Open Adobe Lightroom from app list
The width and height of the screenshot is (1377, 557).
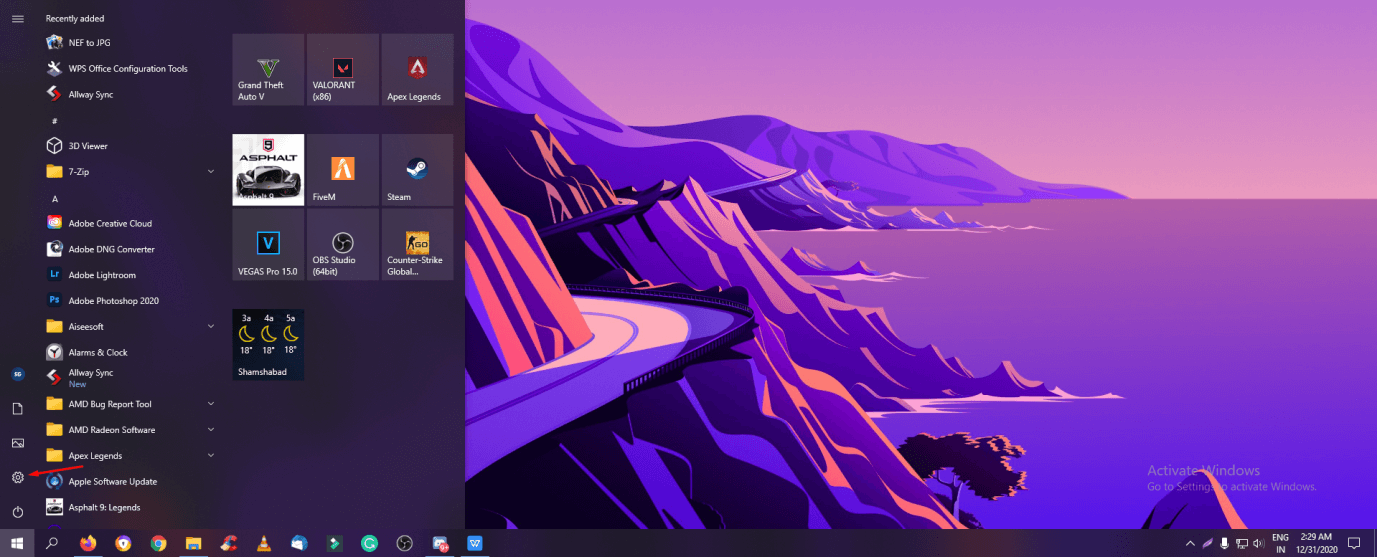coord(102,275)
